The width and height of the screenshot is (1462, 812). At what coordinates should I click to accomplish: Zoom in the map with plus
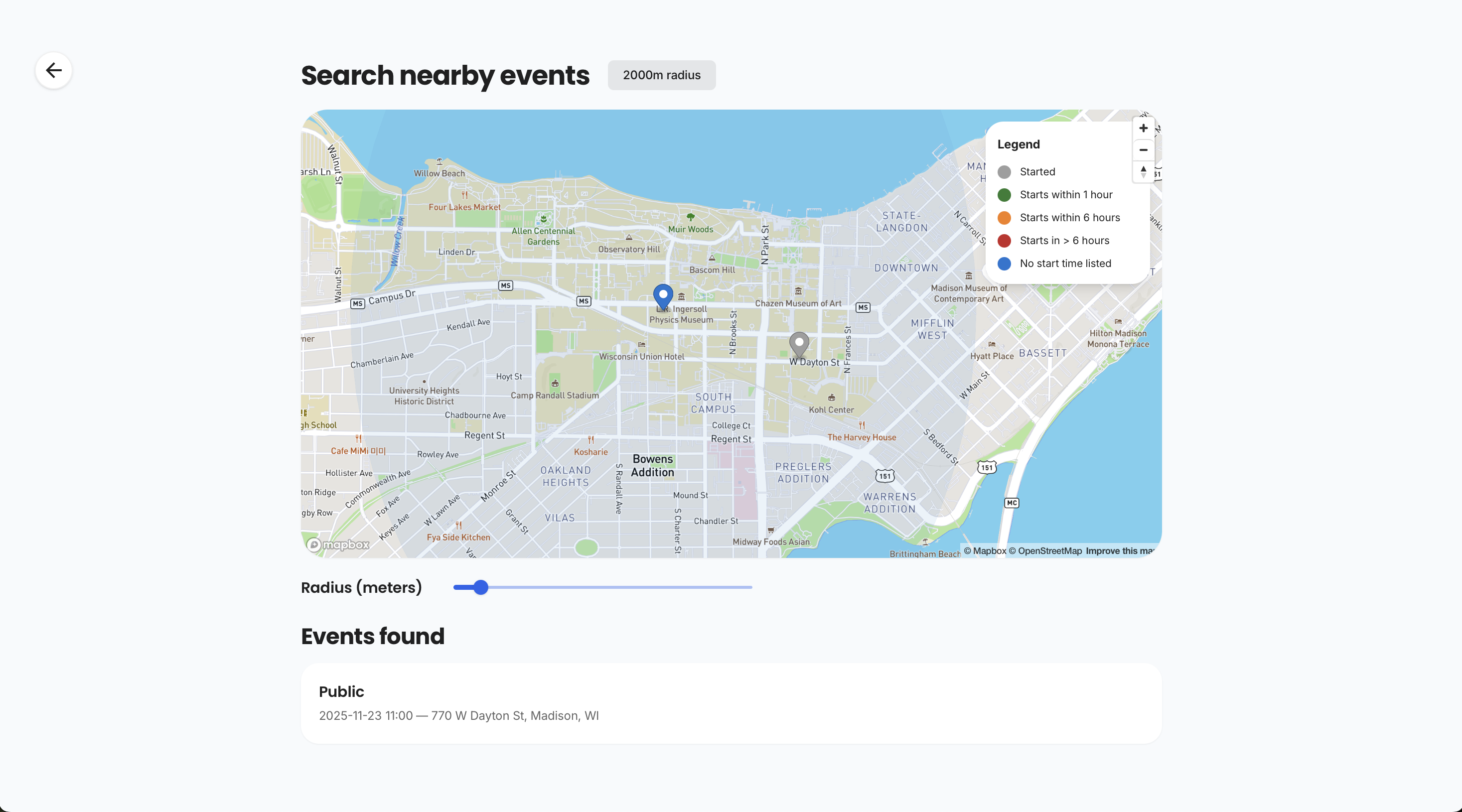point(1143,128)
